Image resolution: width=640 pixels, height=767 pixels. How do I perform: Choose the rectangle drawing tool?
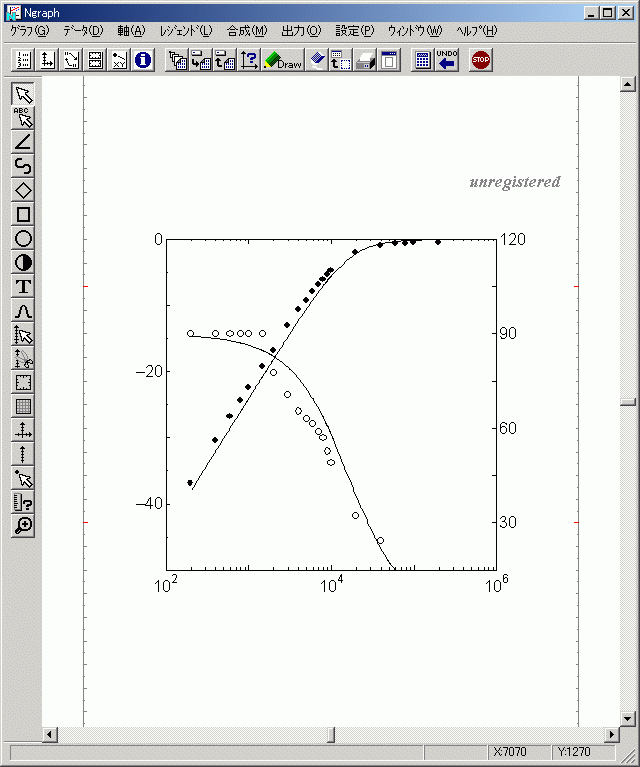(x=24, y=214)
